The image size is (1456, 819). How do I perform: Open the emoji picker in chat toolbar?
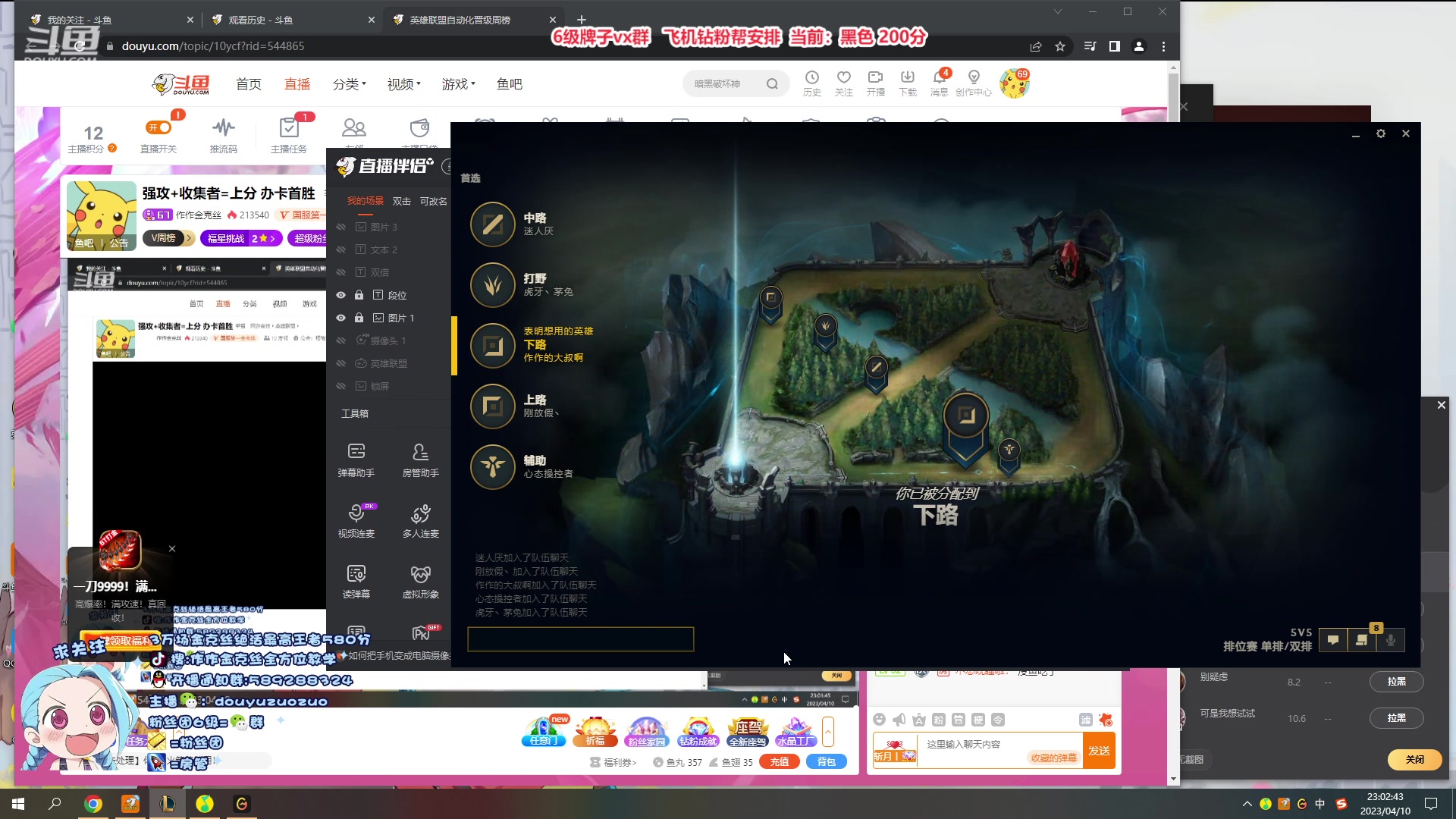[x=879, y=720]
